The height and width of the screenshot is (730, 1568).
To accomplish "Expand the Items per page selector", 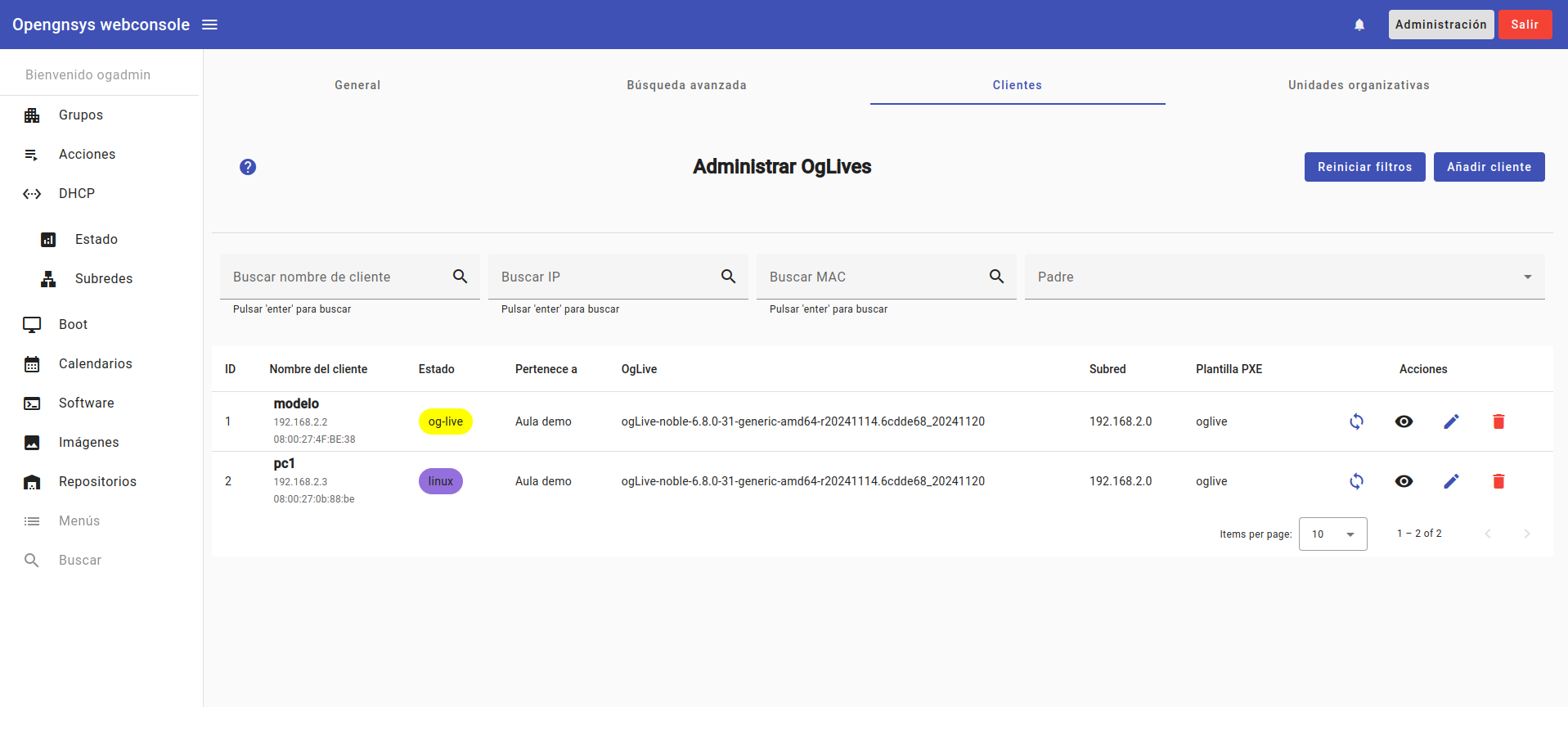I will (1332, 534).
